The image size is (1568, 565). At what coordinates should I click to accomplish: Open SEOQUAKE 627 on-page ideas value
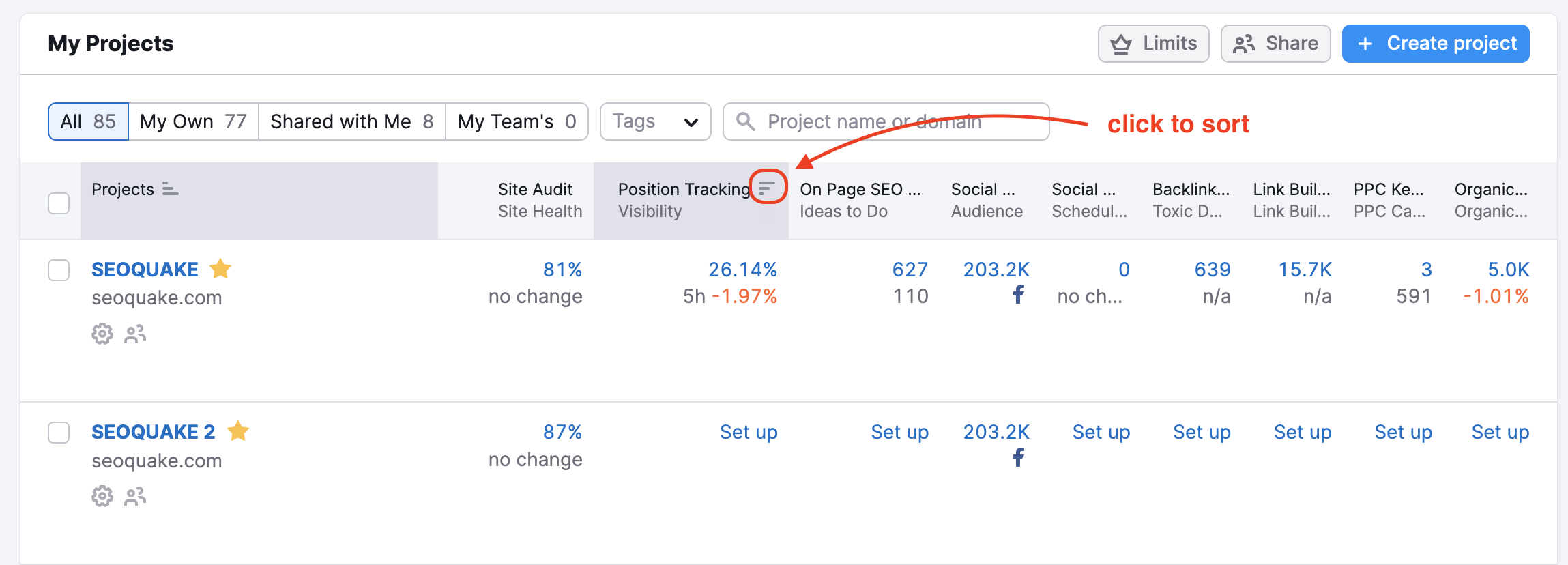(910, 270)
